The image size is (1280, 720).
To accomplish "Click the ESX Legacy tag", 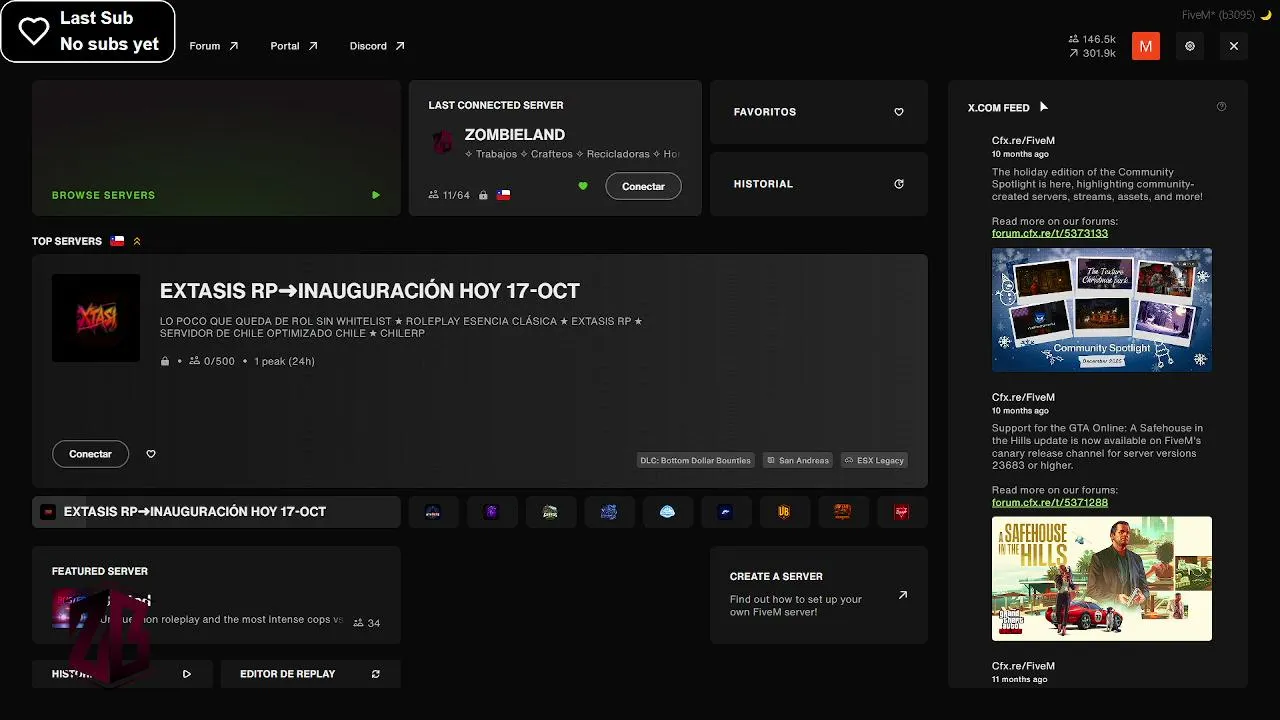I will coord(874,460).
